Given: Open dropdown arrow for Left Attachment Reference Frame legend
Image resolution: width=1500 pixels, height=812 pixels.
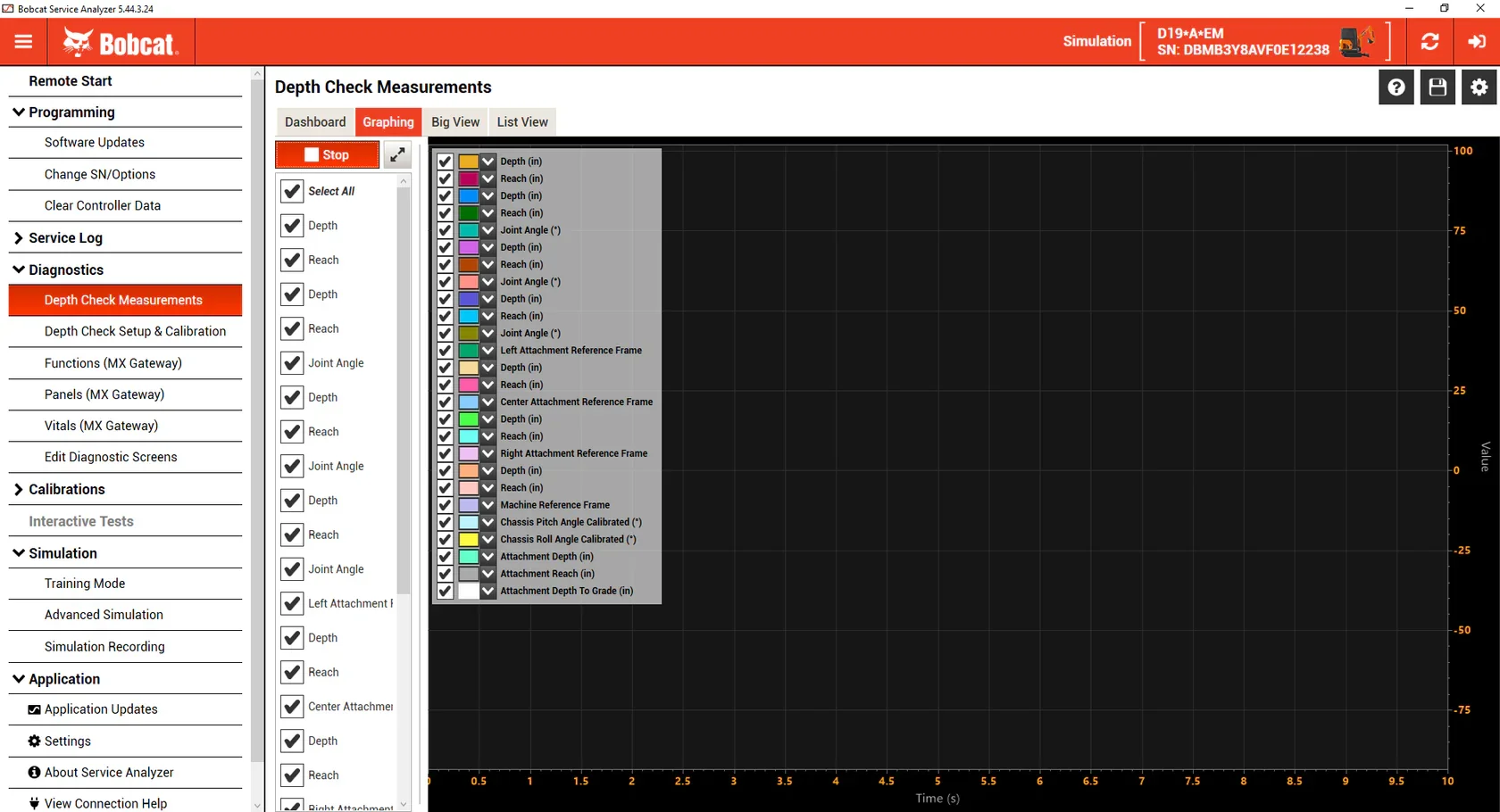Looking at the screenshot, I should click(487, 351).
